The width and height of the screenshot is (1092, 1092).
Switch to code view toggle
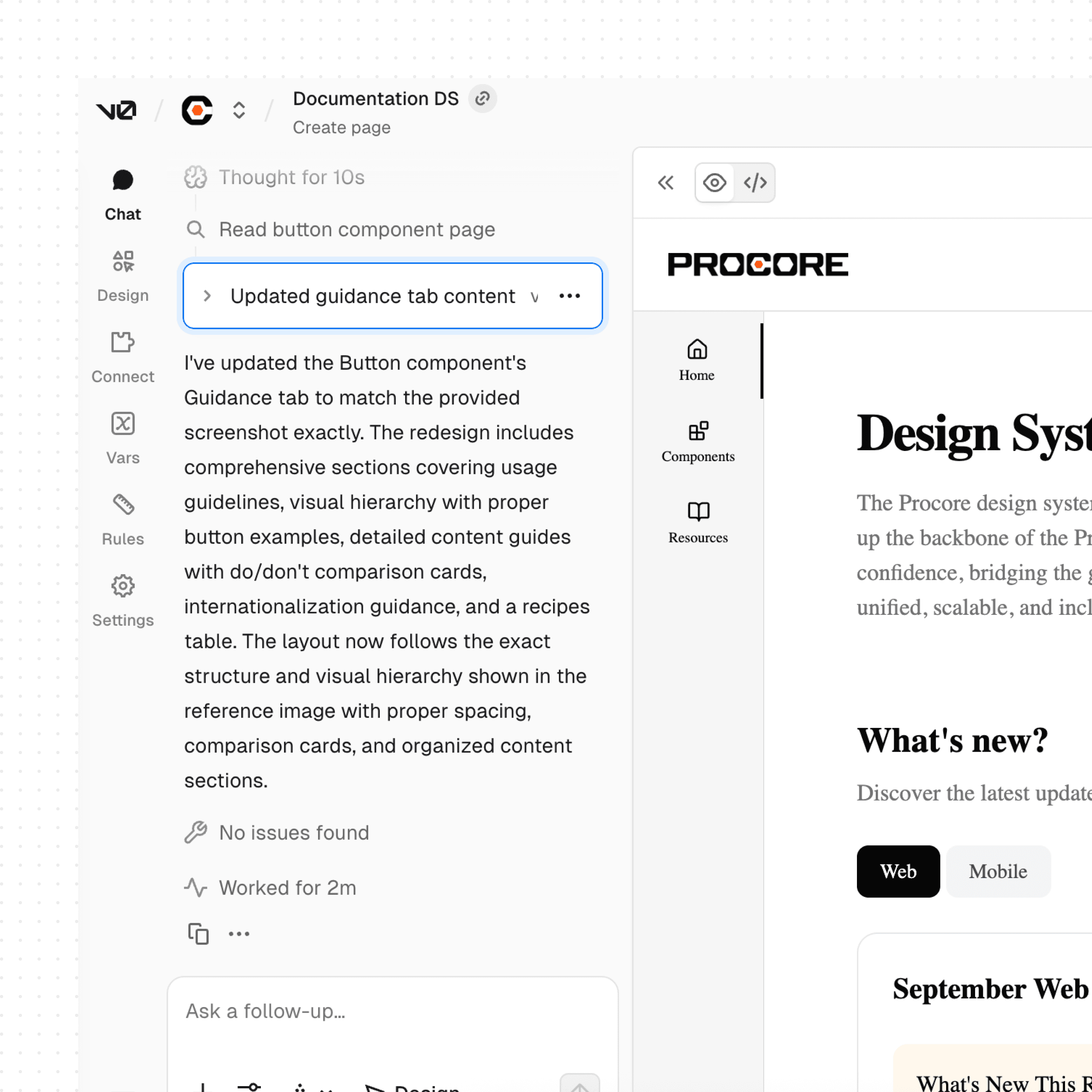click(x=754, y=183)
